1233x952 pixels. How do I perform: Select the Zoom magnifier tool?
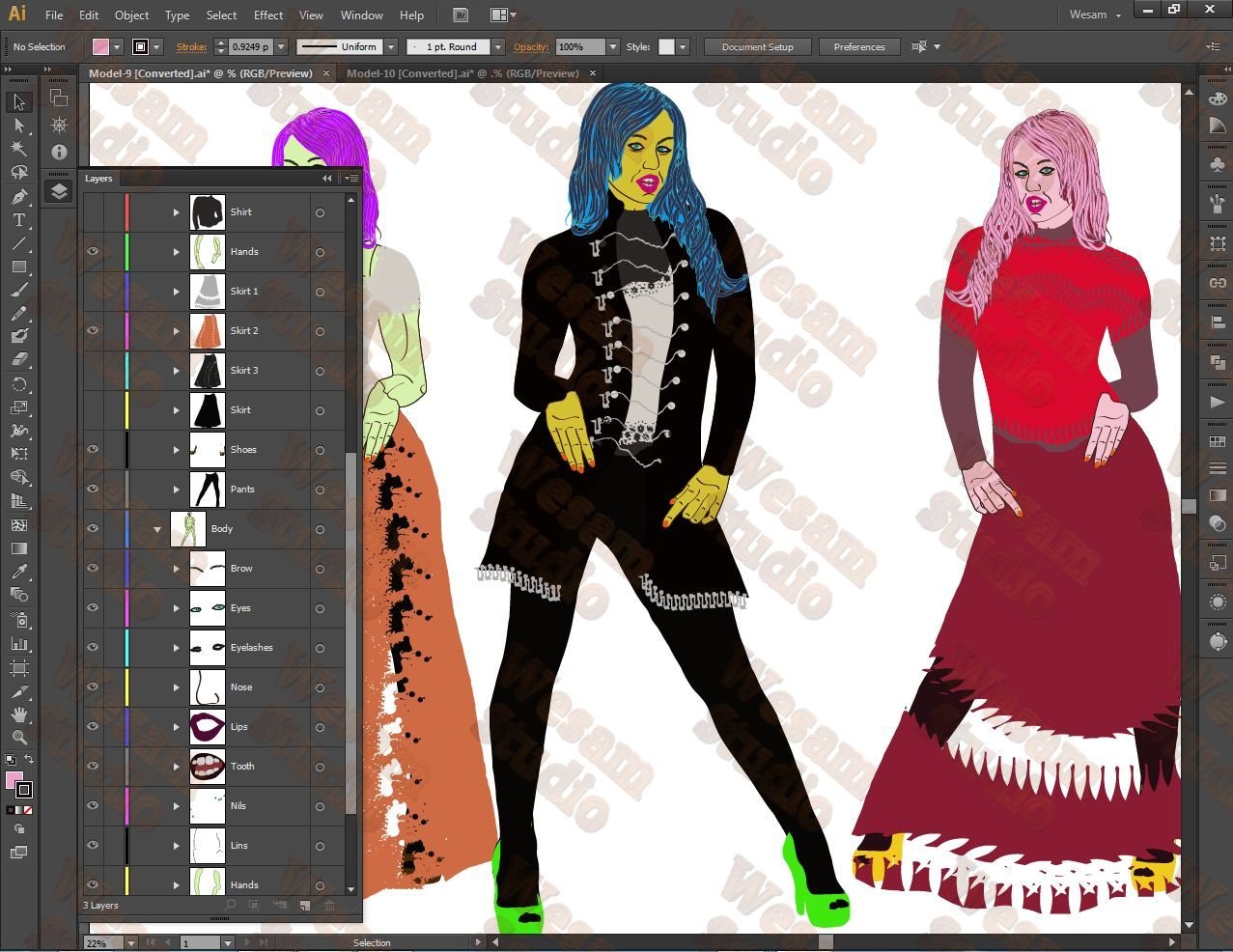point(19,738)
